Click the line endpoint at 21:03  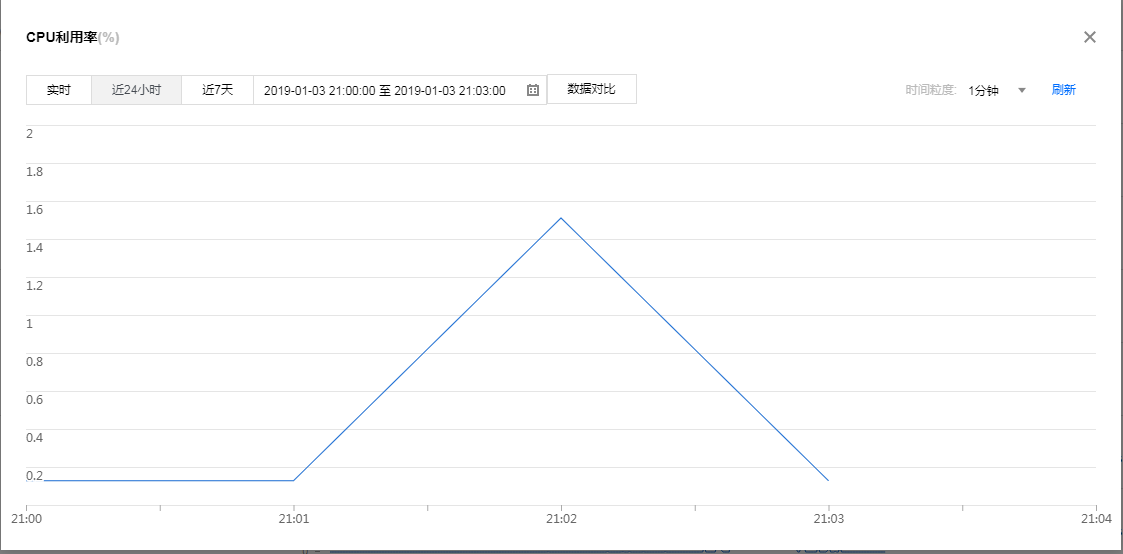point(828,480)
